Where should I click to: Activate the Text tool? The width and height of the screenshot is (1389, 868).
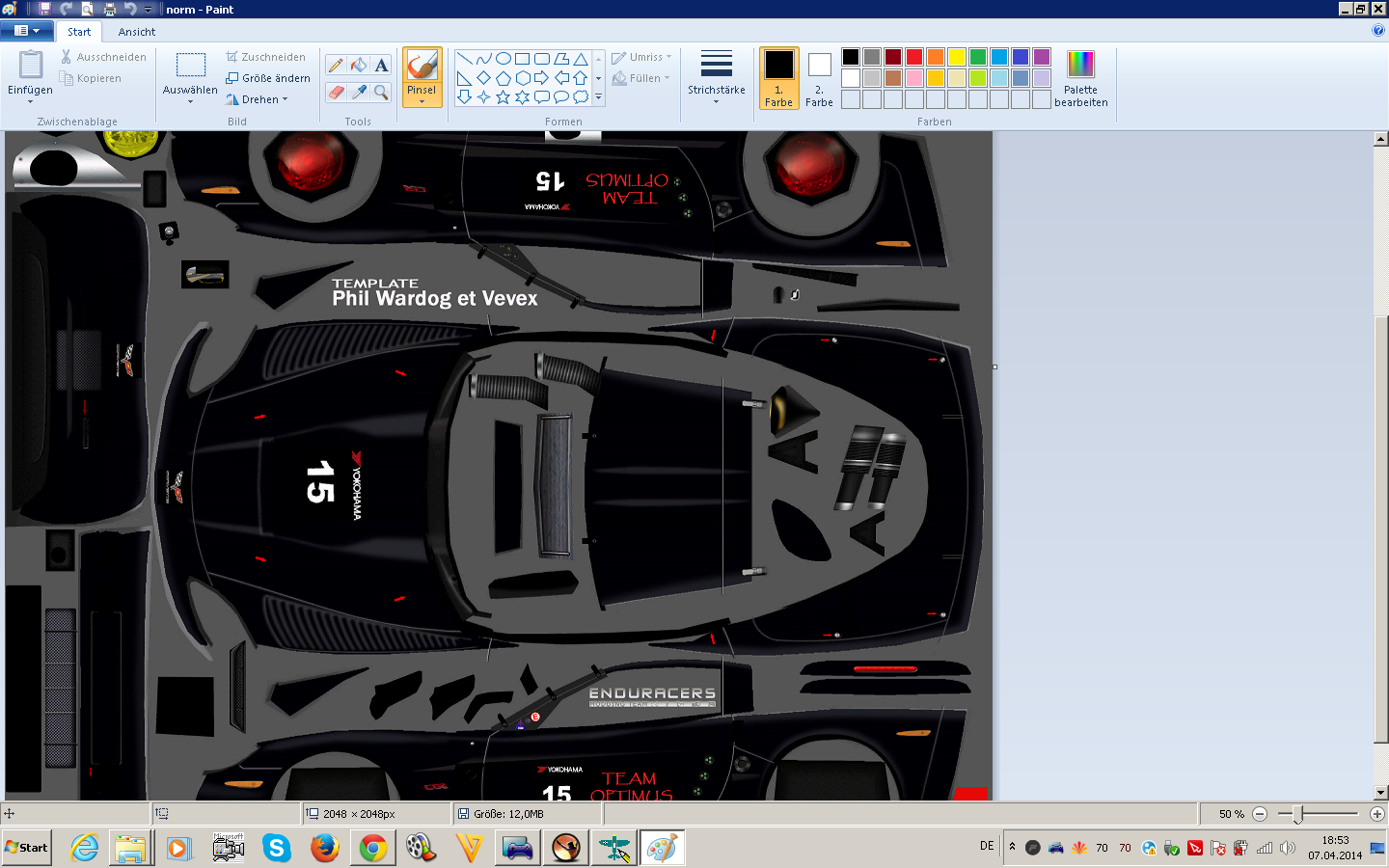pos(382,66)
